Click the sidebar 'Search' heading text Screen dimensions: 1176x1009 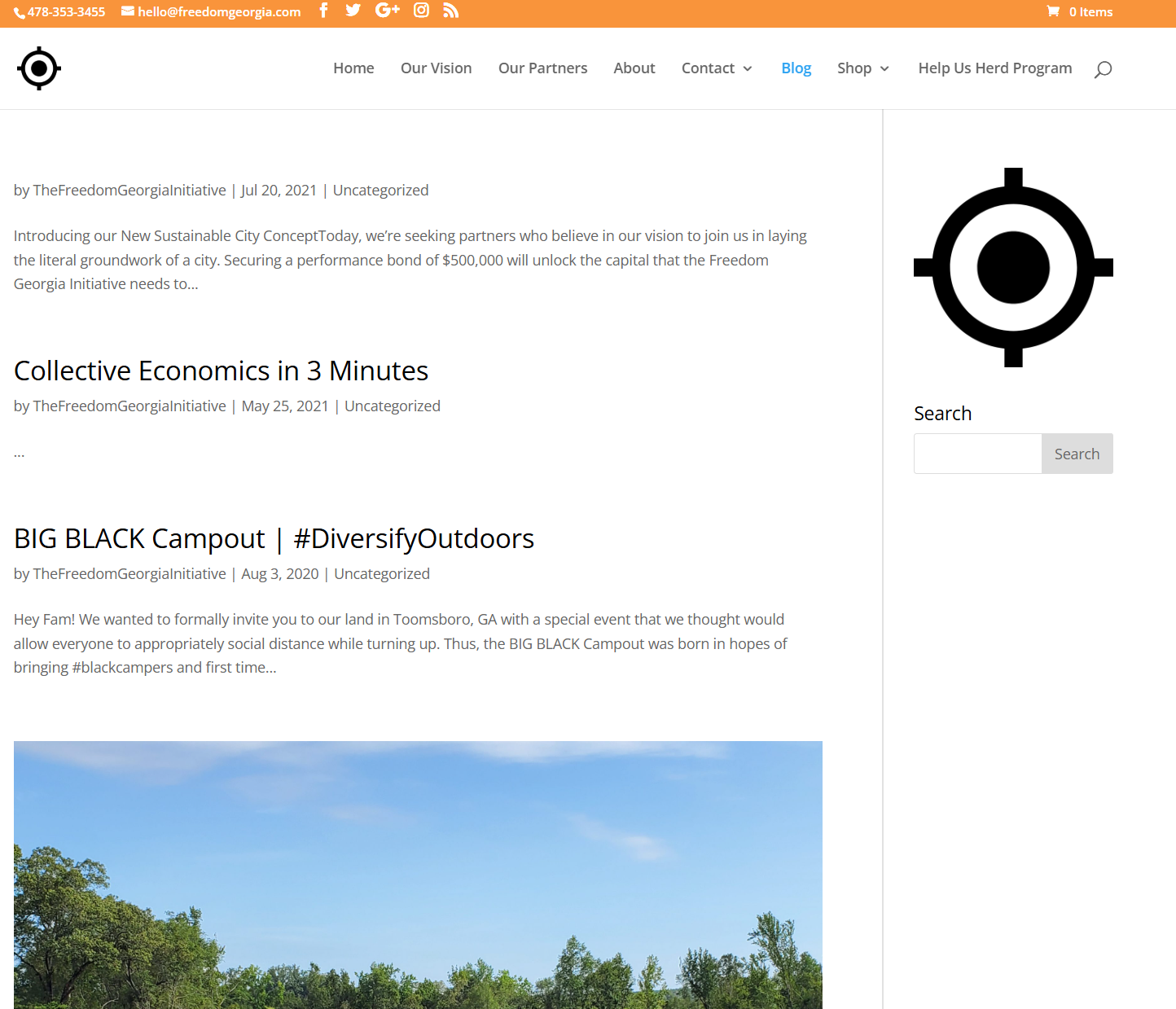(943, 414)
